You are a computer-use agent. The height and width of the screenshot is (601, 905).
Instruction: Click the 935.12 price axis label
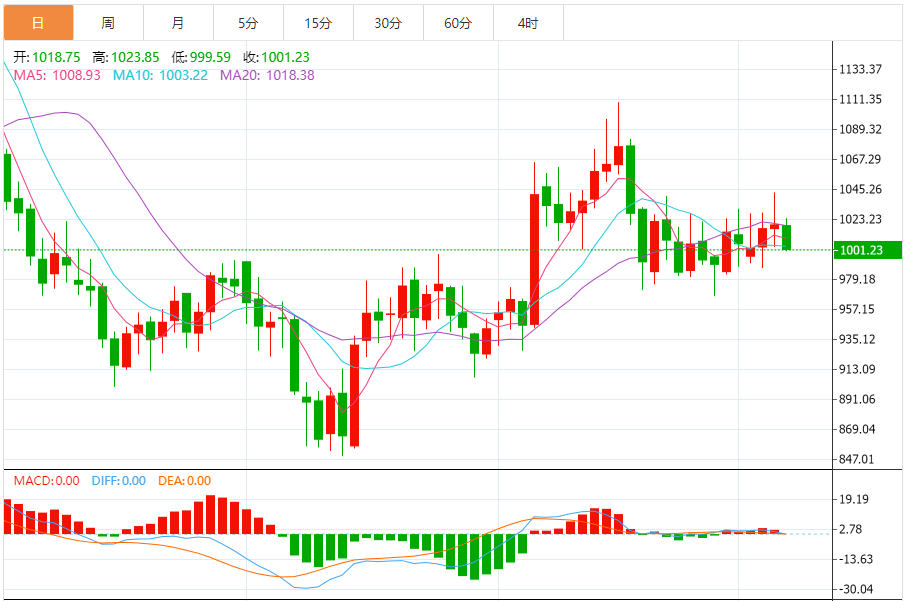point(857,339)
